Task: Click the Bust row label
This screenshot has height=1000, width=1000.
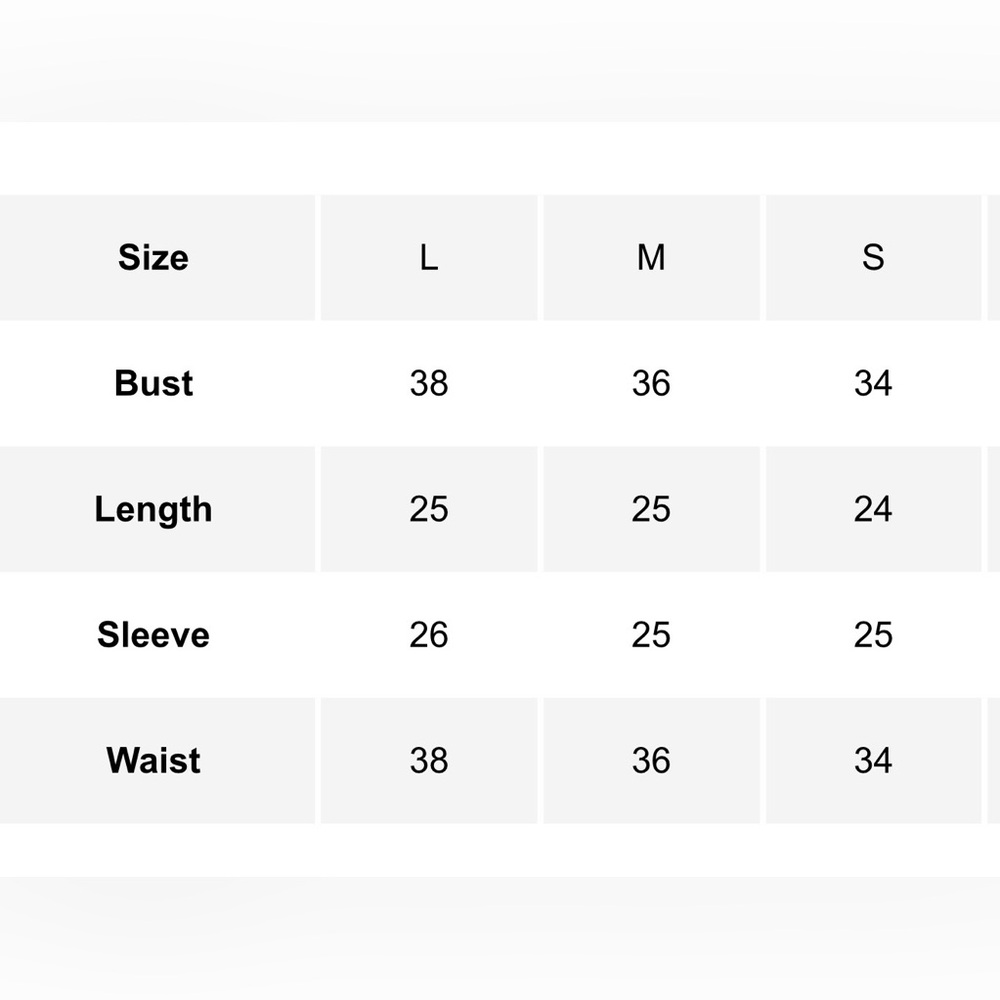Action: click(153, 384)
